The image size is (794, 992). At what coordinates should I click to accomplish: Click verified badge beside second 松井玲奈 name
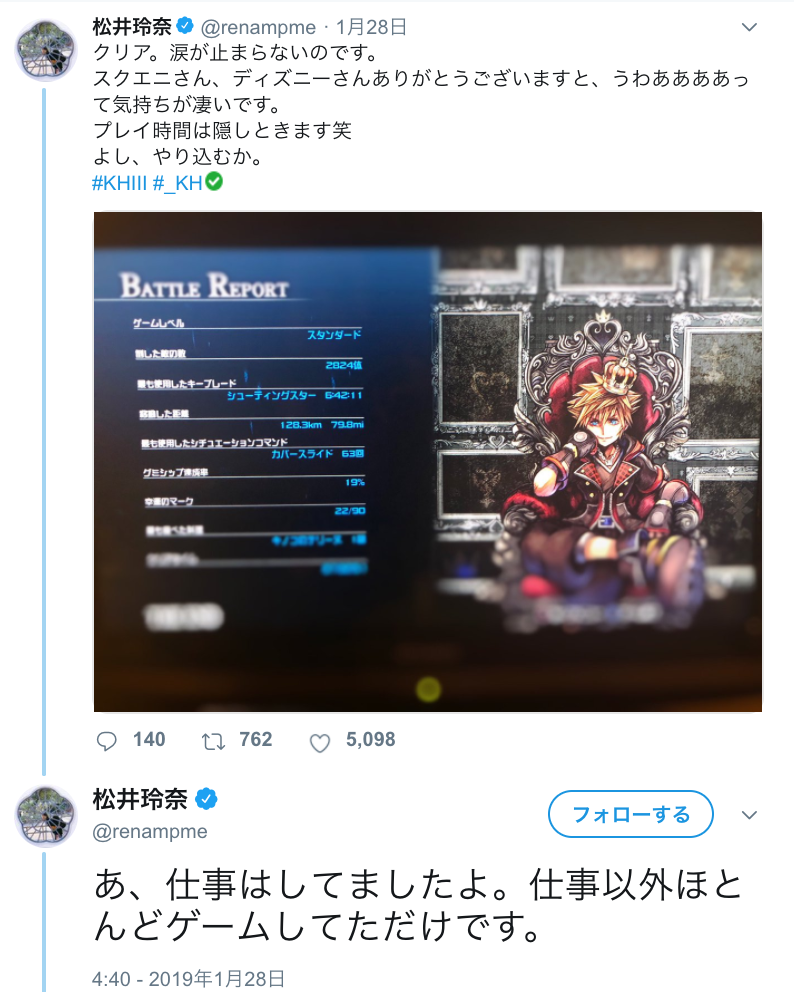[x=206, y=800]
